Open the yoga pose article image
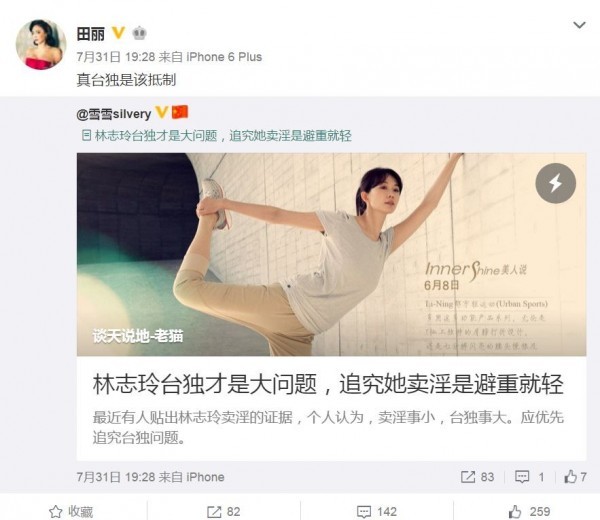This screenshot has width=600, height=520. tap(331, 254)
